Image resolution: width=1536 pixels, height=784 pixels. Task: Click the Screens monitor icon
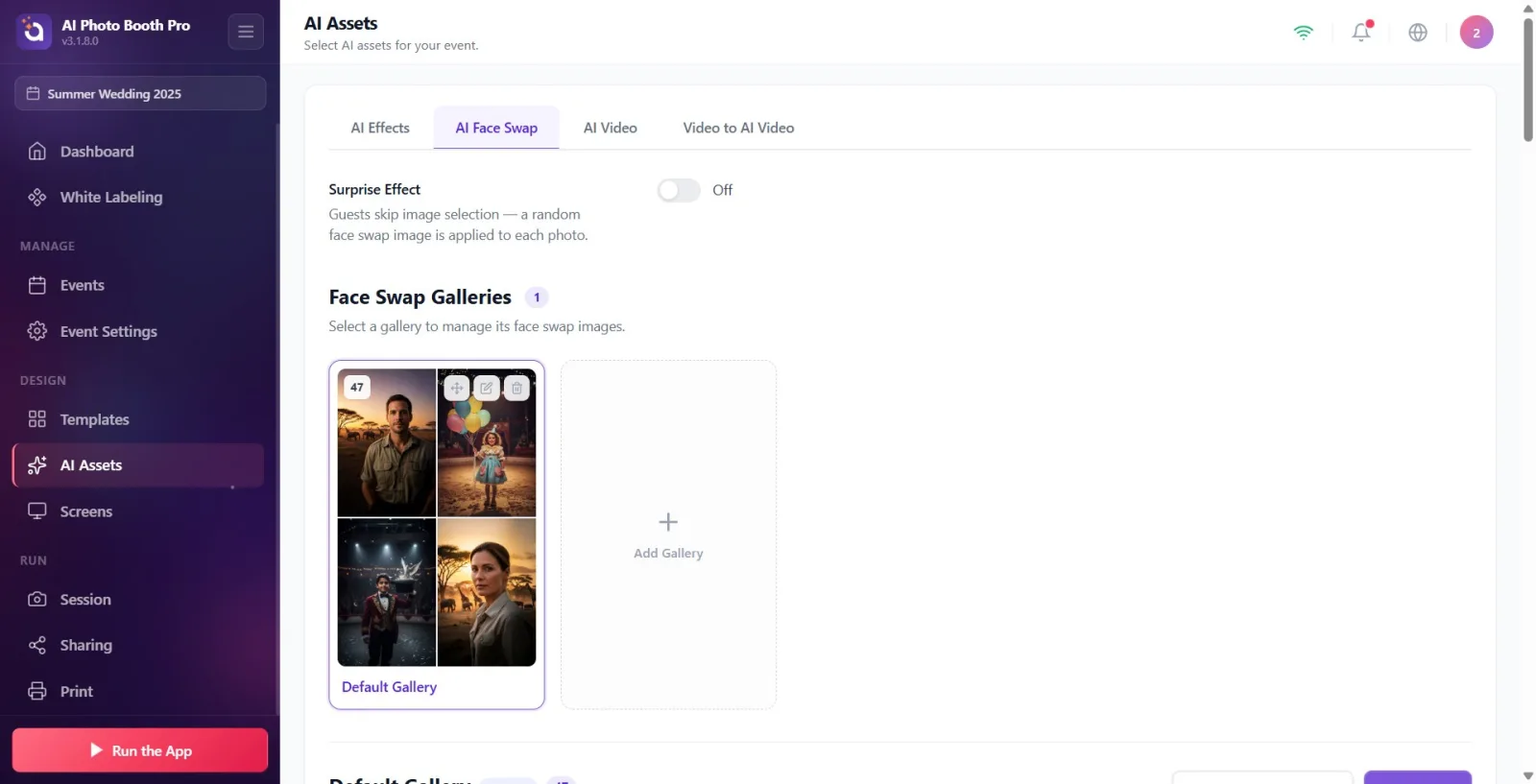pos(37,511)
